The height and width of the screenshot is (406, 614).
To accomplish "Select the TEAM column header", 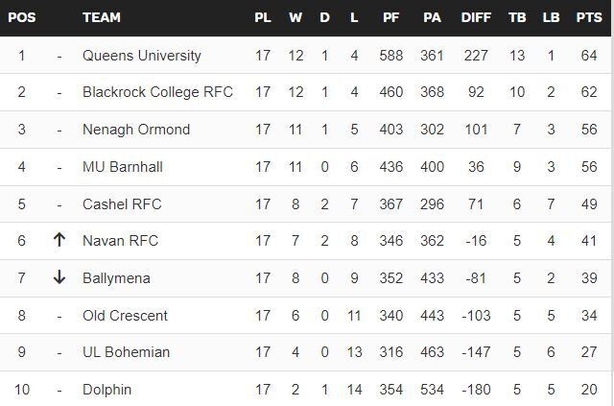I will tap(101, 18).
